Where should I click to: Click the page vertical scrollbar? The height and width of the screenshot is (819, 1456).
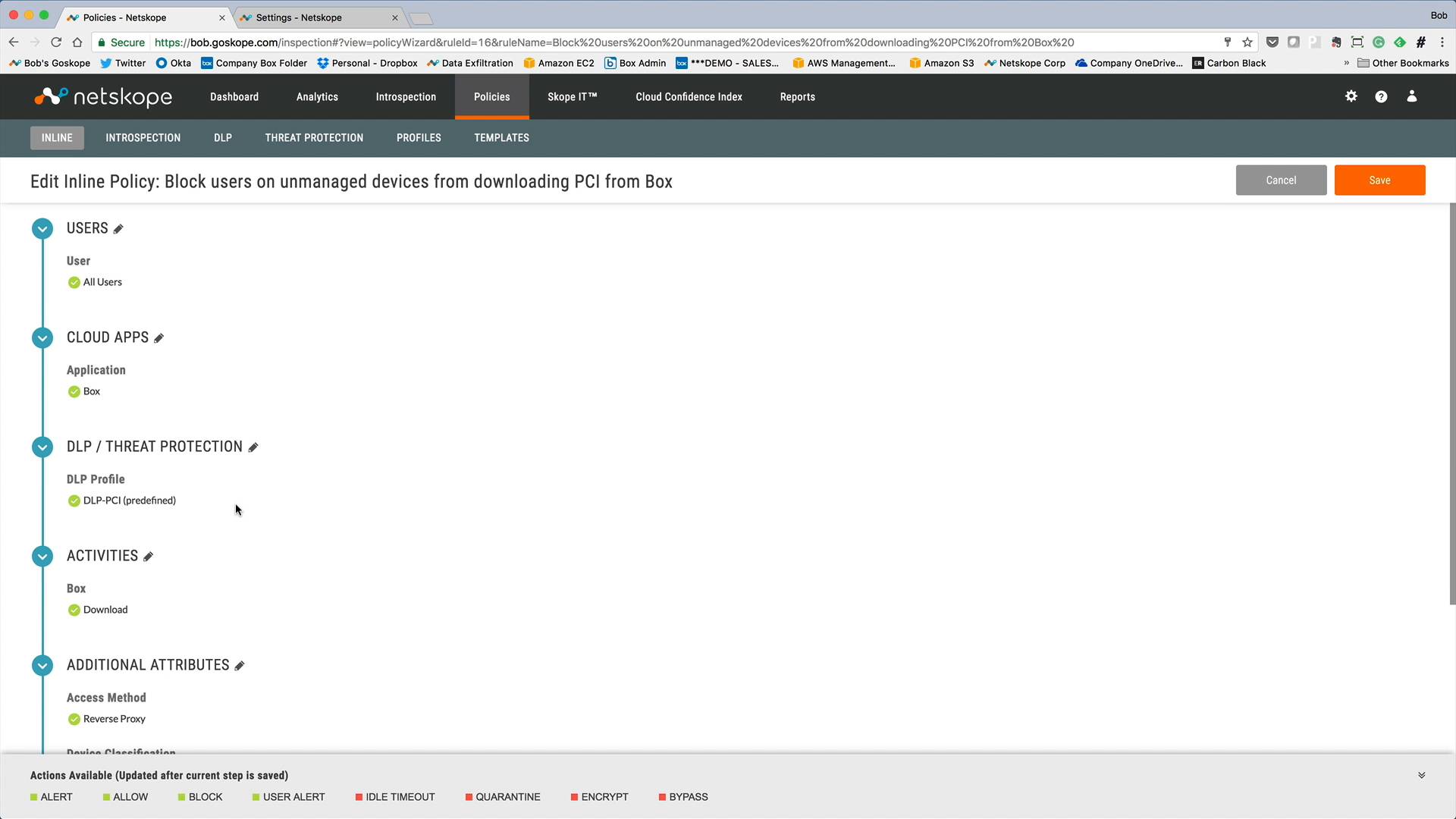[x=1452, y=402]
